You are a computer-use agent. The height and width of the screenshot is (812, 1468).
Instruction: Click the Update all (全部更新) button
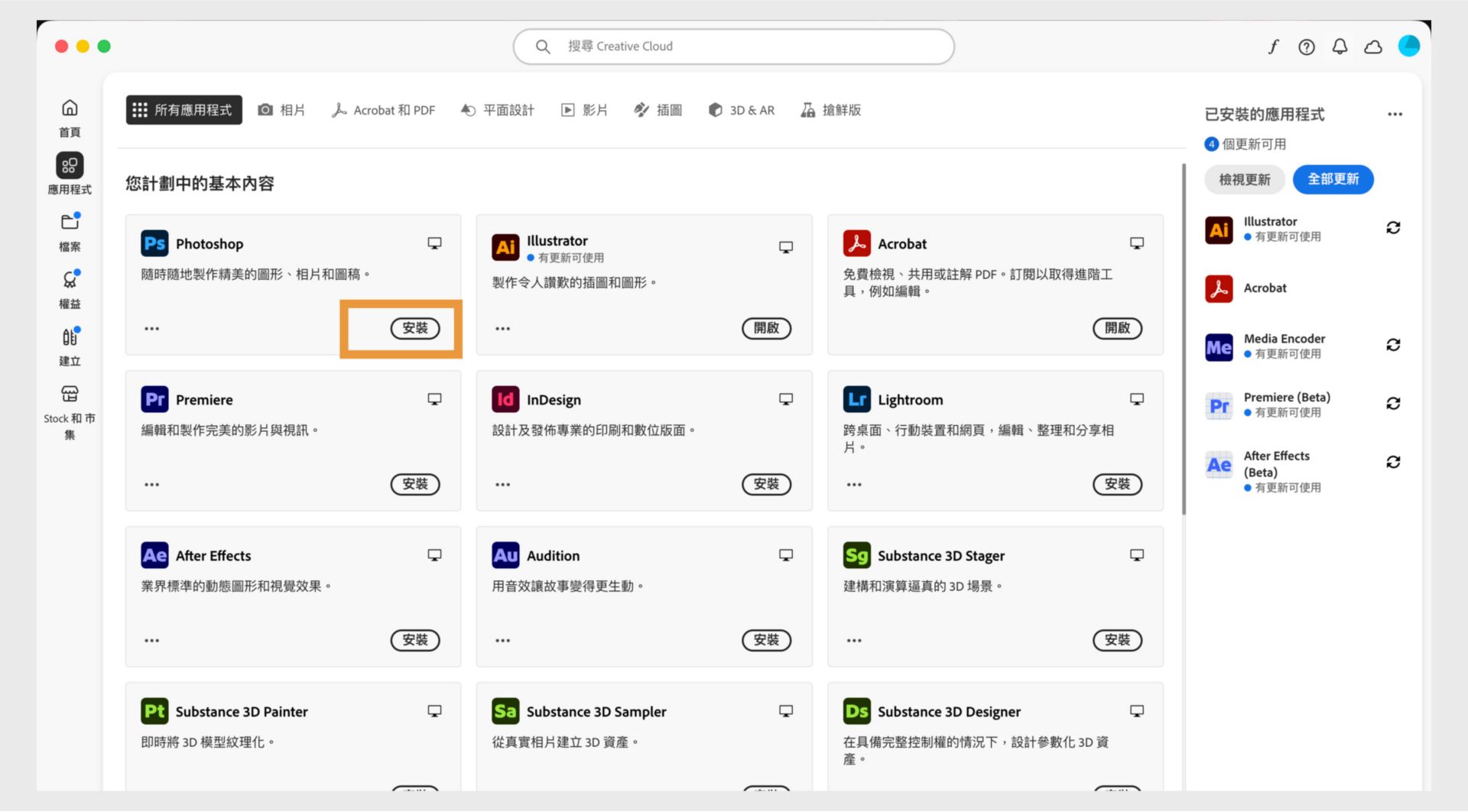point(1333,180)
